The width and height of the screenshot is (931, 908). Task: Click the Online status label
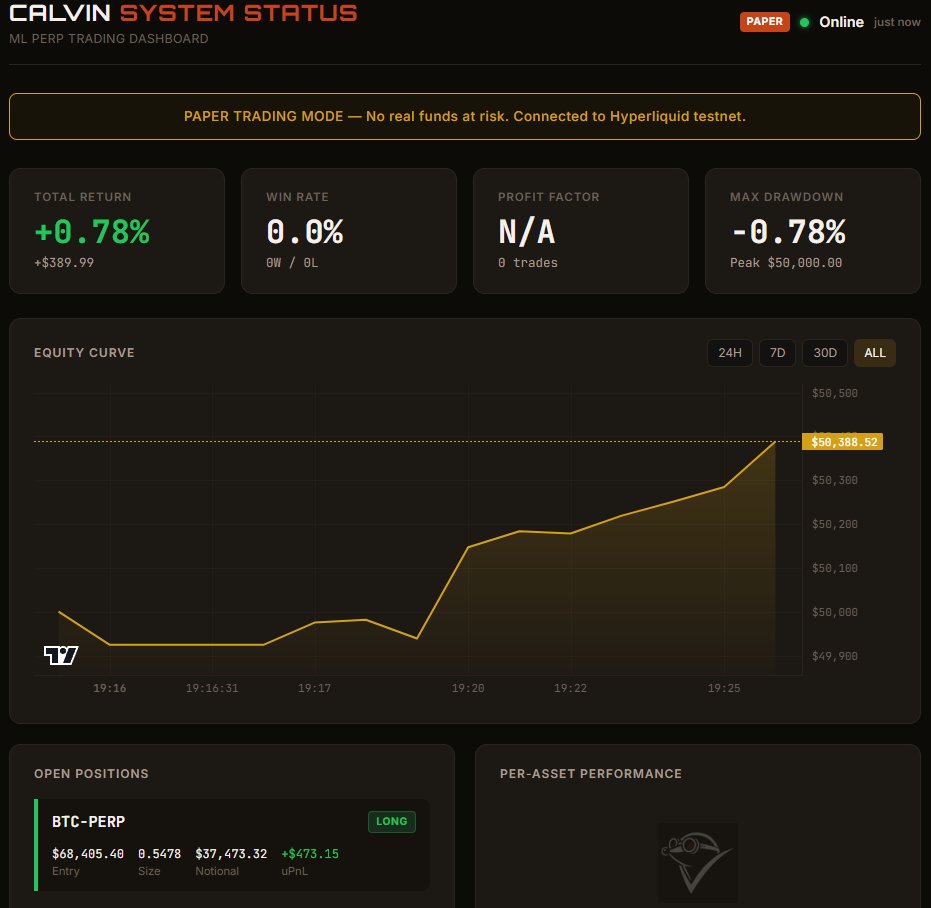841,22
